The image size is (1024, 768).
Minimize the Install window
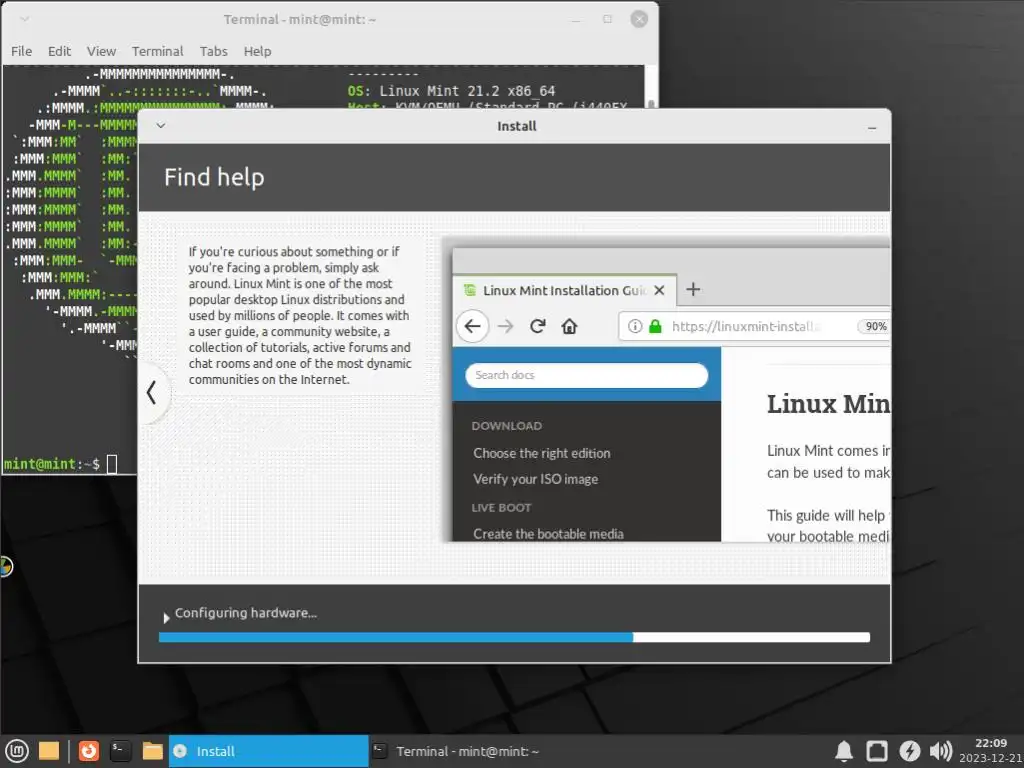[x=872, y=127]
